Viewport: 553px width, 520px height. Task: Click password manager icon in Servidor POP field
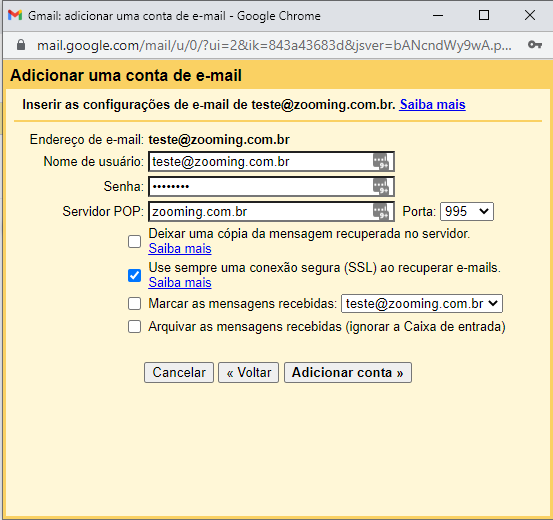tap(381, 211)
